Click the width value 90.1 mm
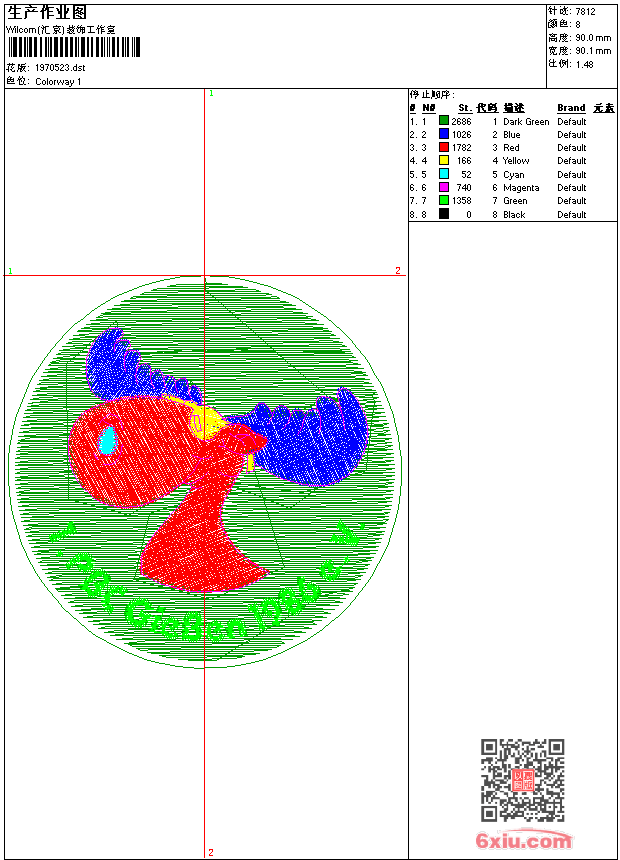 tap(593, 51)
